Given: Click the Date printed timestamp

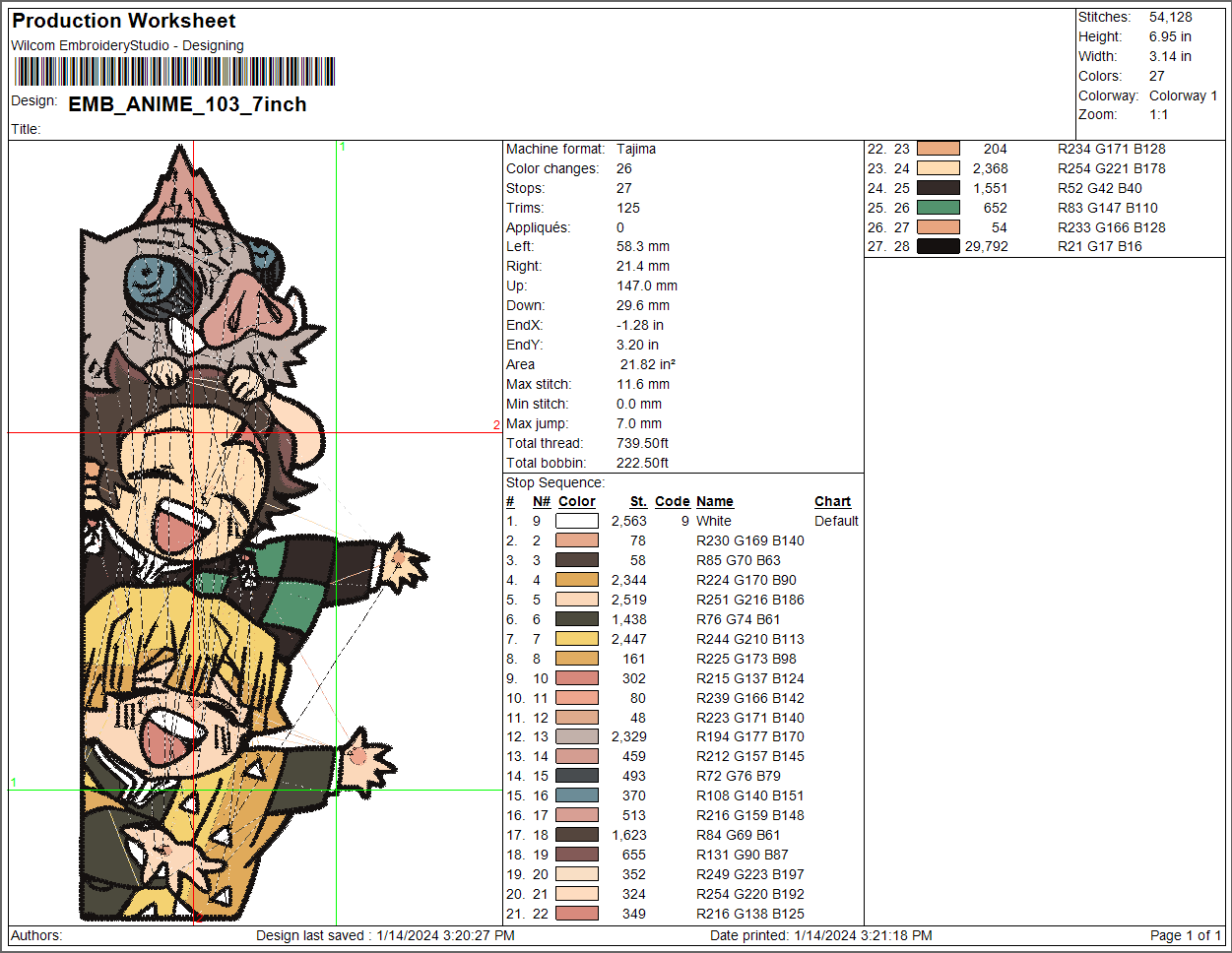Looking at the screenshot, I should point(821,935).
